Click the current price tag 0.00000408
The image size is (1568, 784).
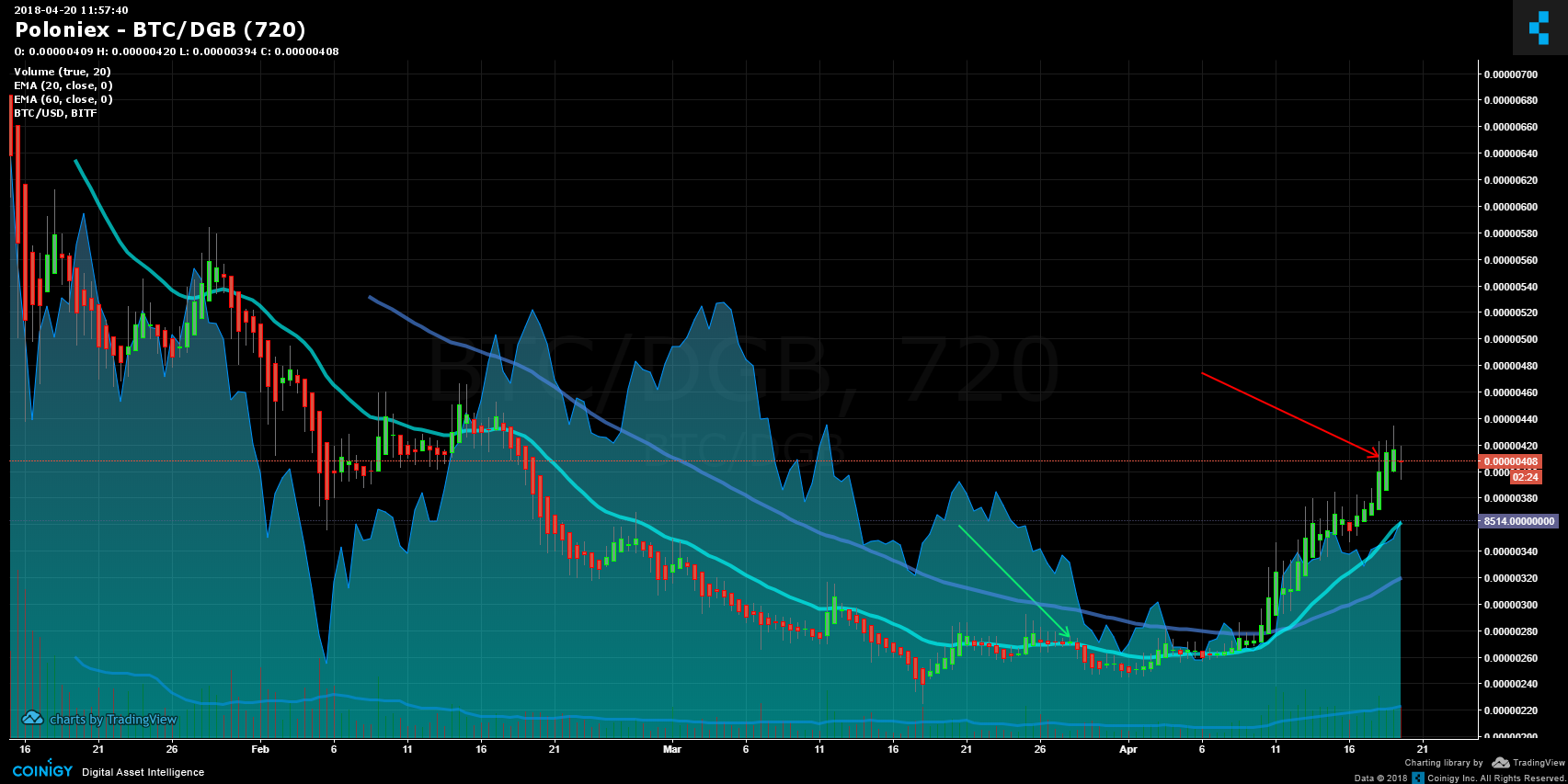[x=1509, y=461]
